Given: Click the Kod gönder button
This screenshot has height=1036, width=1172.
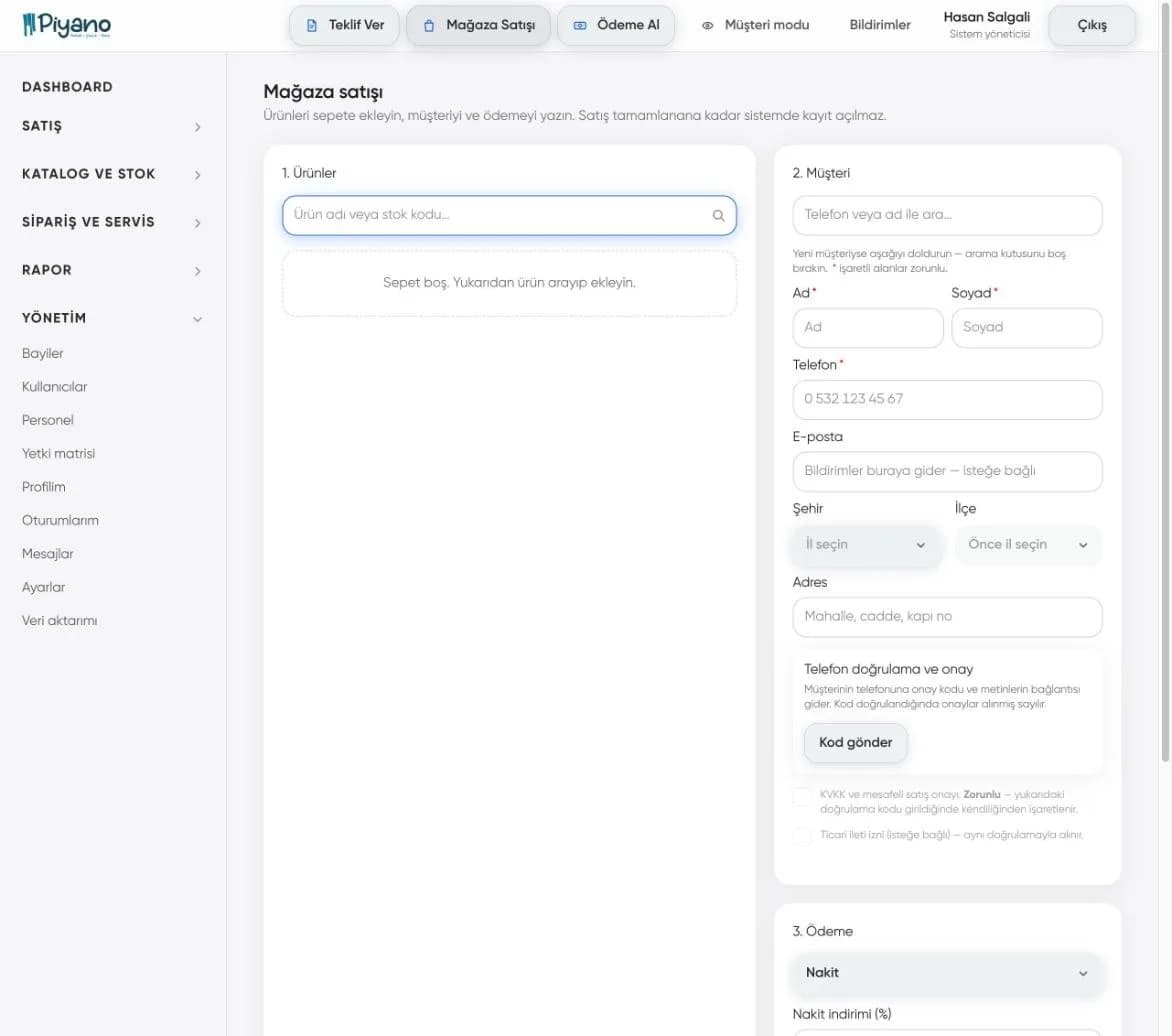Looking at the screenshot, I should pyautogui.click(x=855, y=743).
